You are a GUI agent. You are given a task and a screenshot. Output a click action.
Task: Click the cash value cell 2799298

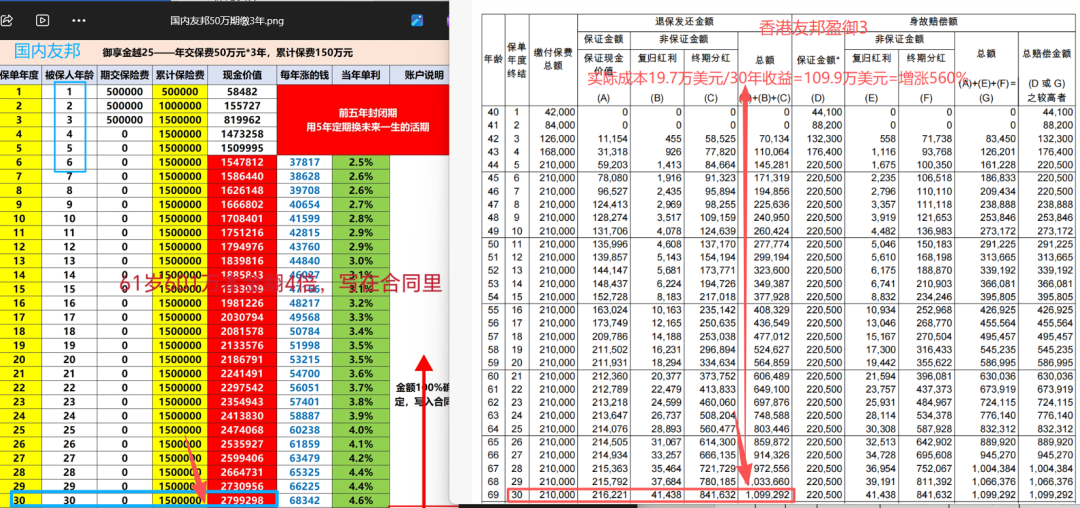(x=242, y=500)
